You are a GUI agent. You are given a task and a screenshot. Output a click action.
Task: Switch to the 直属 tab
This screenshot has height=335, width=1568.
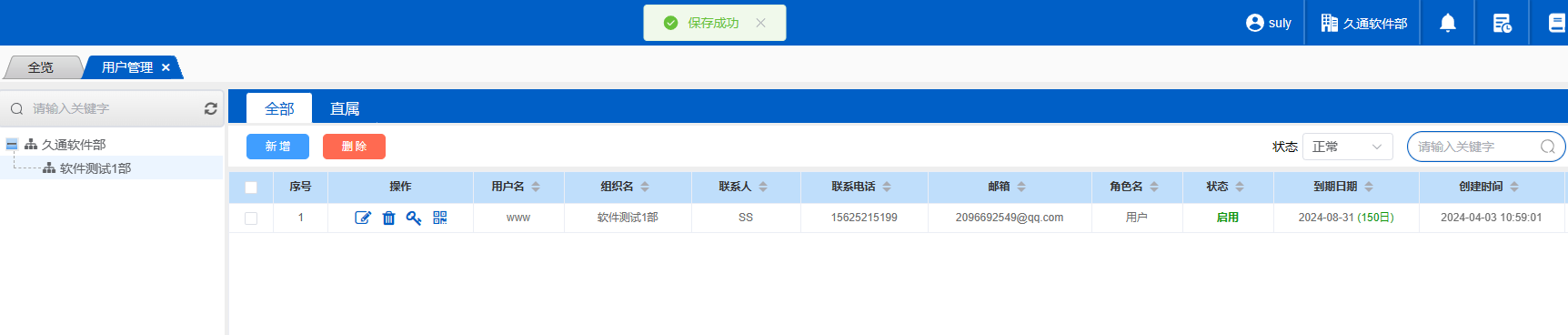click(x=345, y=108)
